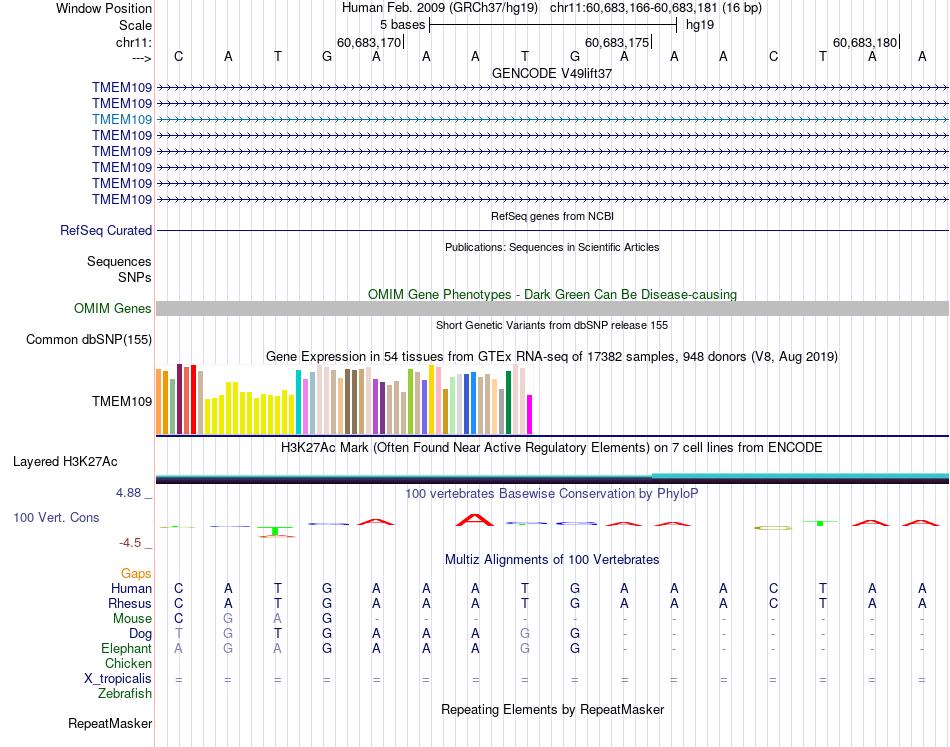The image size is (950, 747).
Task: Select the 'Zebrafish' alignment row label
Action: click(125, 694)
